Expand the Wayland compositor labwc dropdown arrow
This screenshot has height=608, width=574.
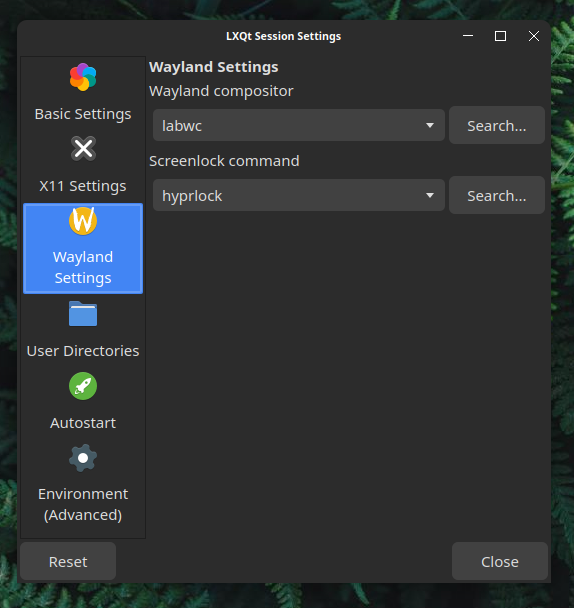pyautogui.click(x=429, y=125)
